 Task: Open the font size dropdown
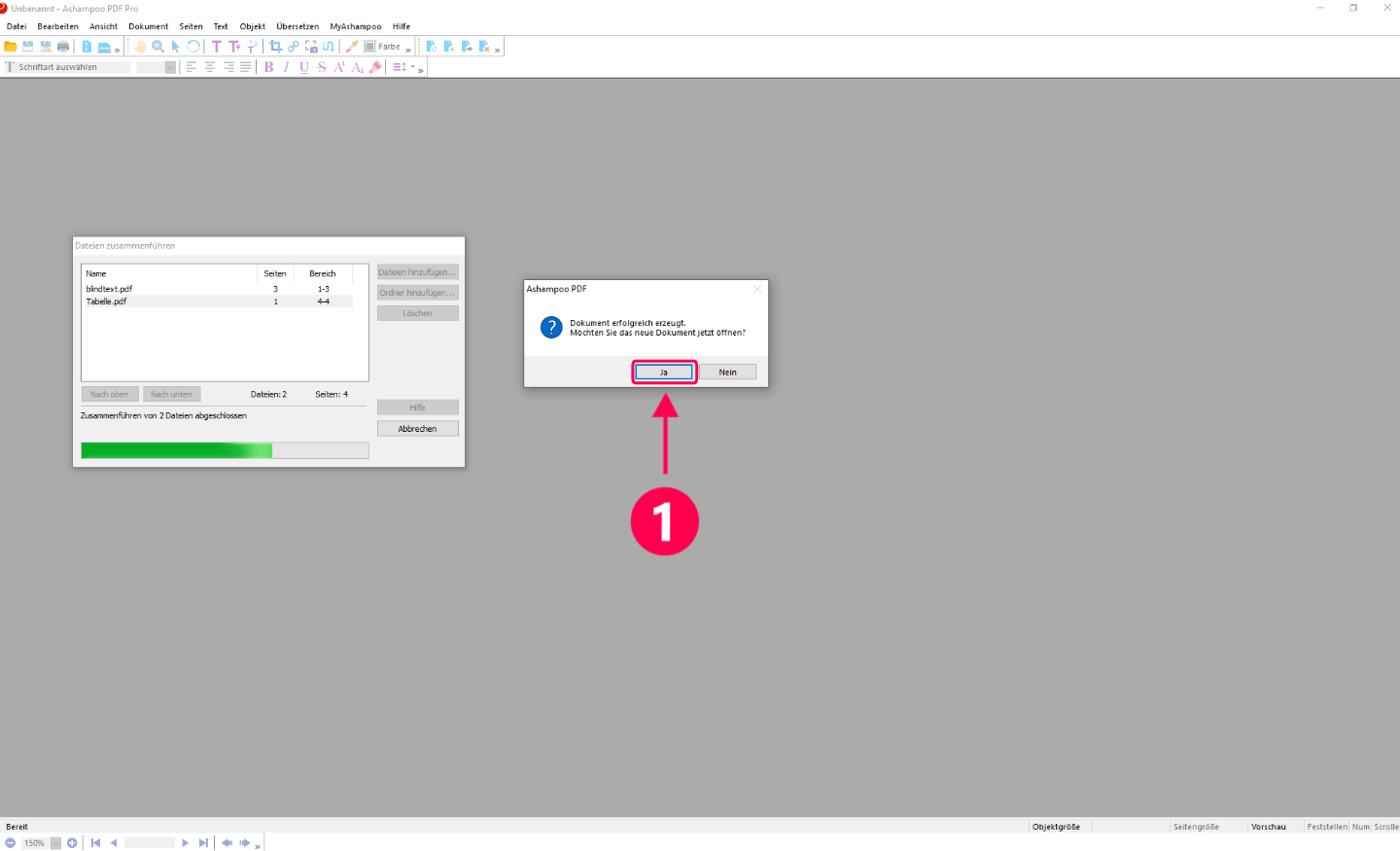tap(170, 67)
